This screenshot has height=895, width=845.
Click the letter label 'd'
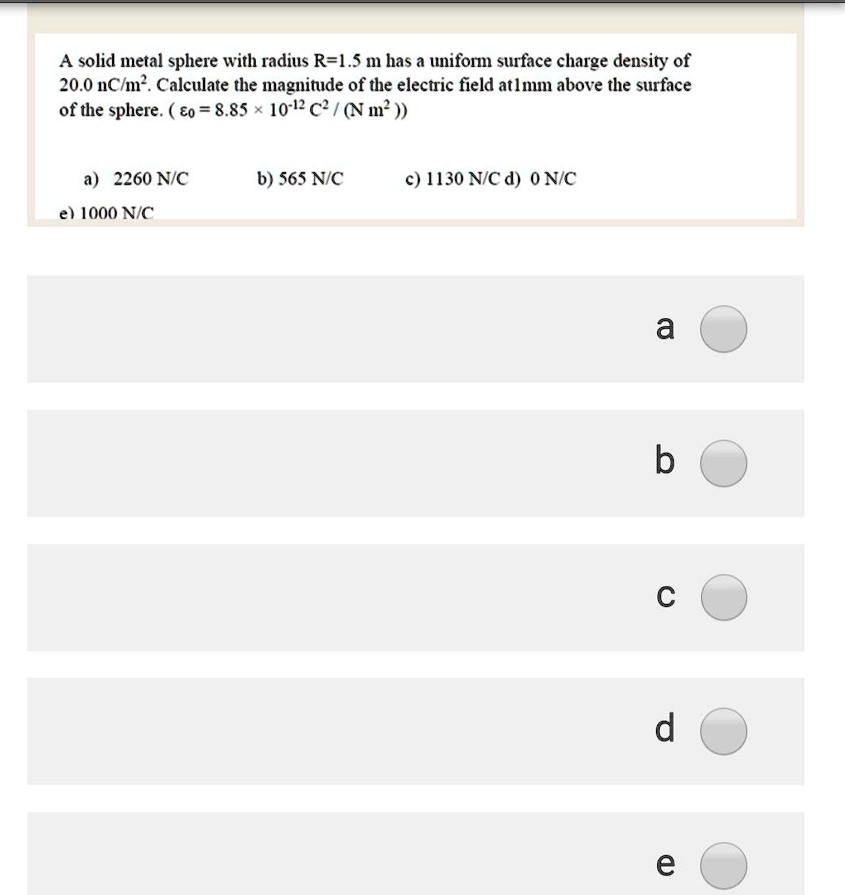[665, 729]
